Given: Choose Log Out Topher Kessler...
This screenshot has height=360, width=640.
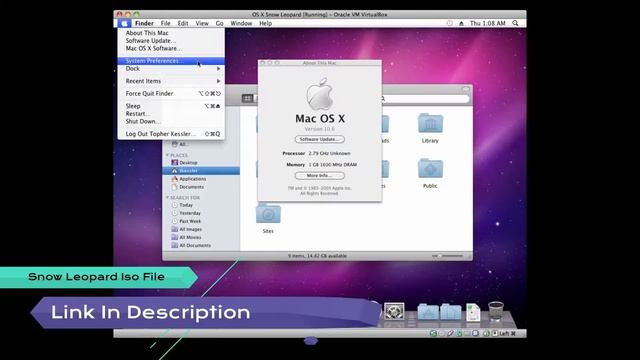Looking at the screenshot, I should click(x=171, y=134).
